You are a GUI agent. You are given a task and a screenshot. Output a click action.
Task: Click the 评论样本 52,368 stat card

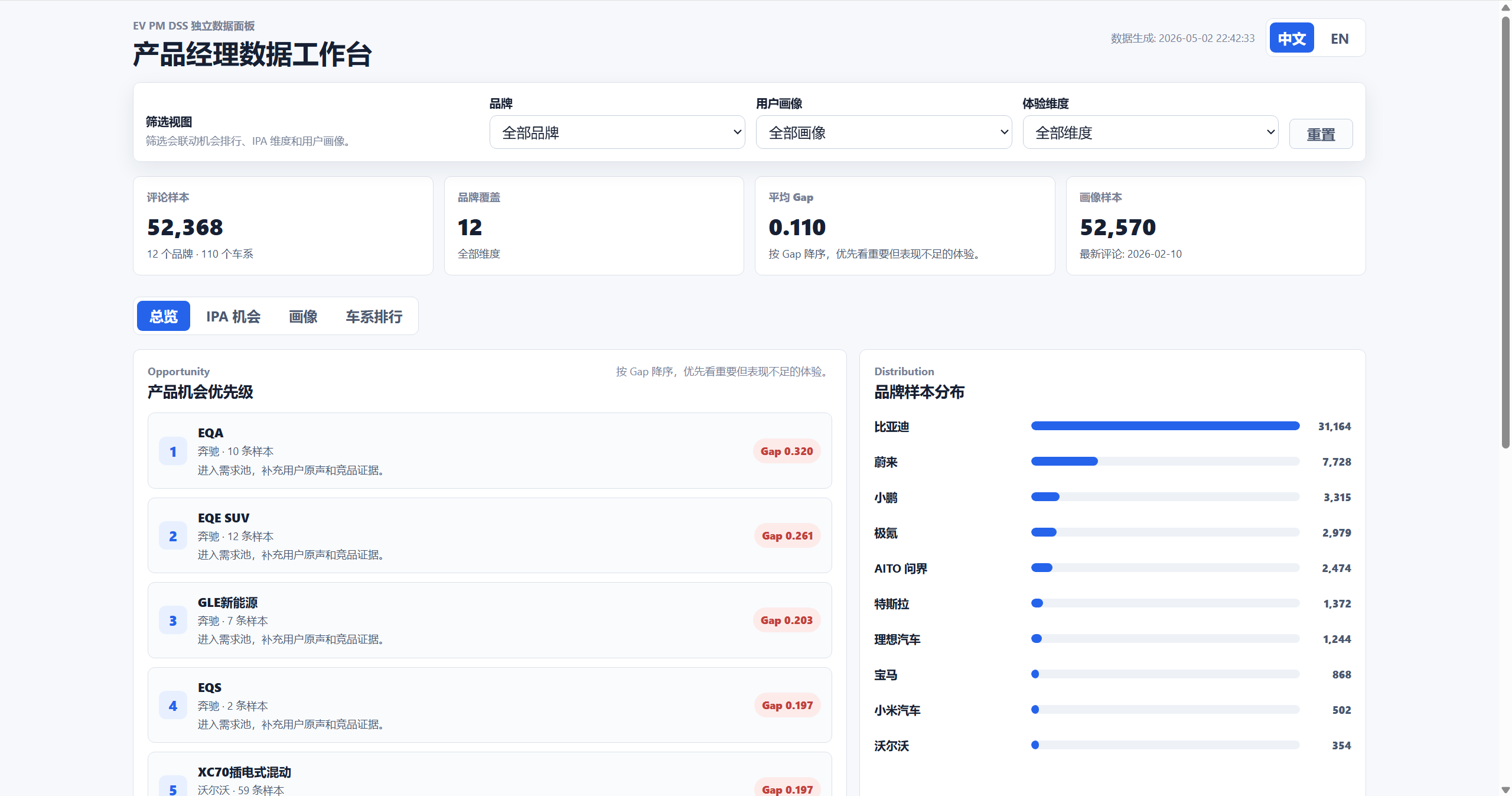pyautogui.click(x=283, y=226)
